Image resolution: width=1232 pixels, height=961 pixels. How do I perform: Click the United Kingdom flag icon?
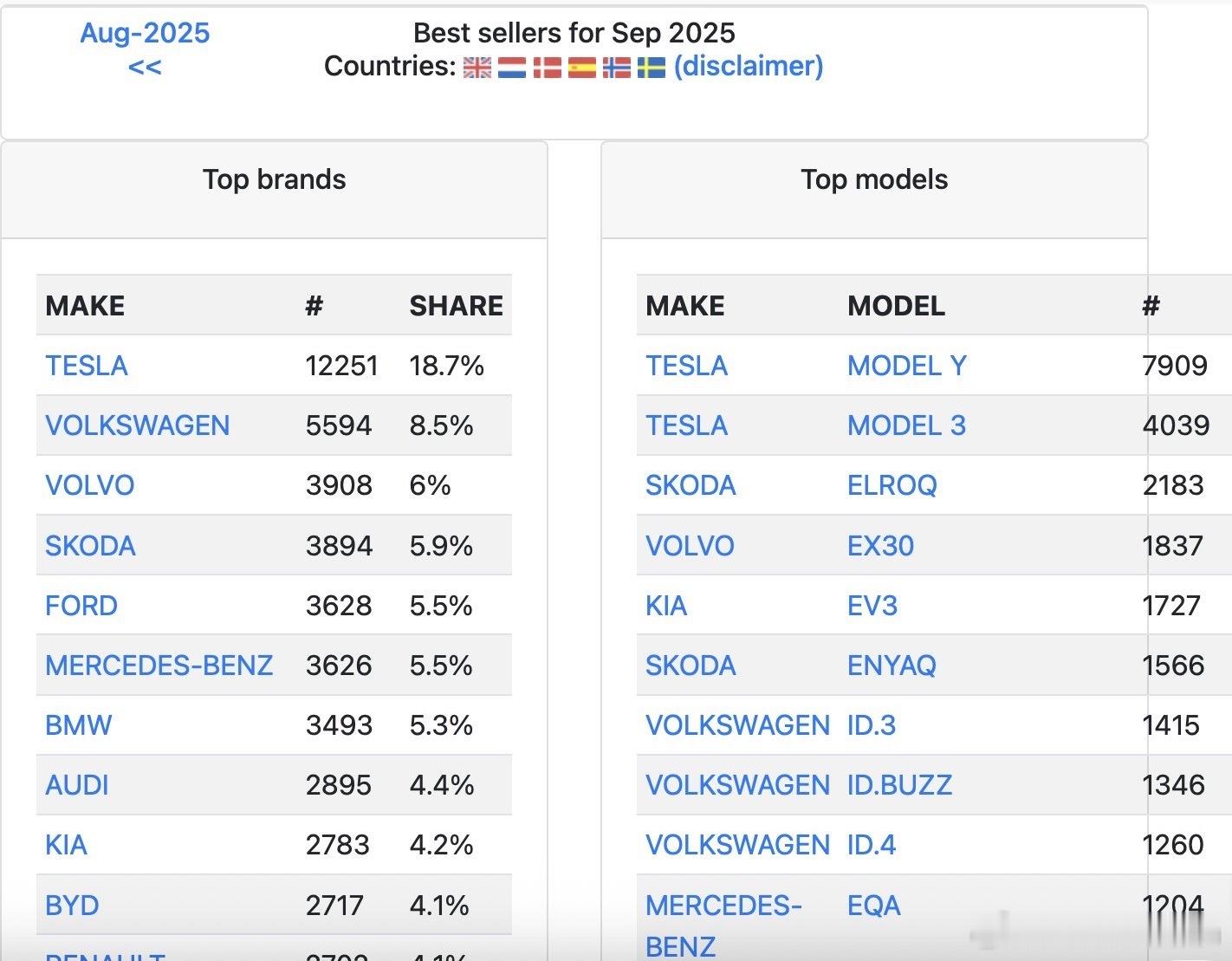(x=477, y=68)
